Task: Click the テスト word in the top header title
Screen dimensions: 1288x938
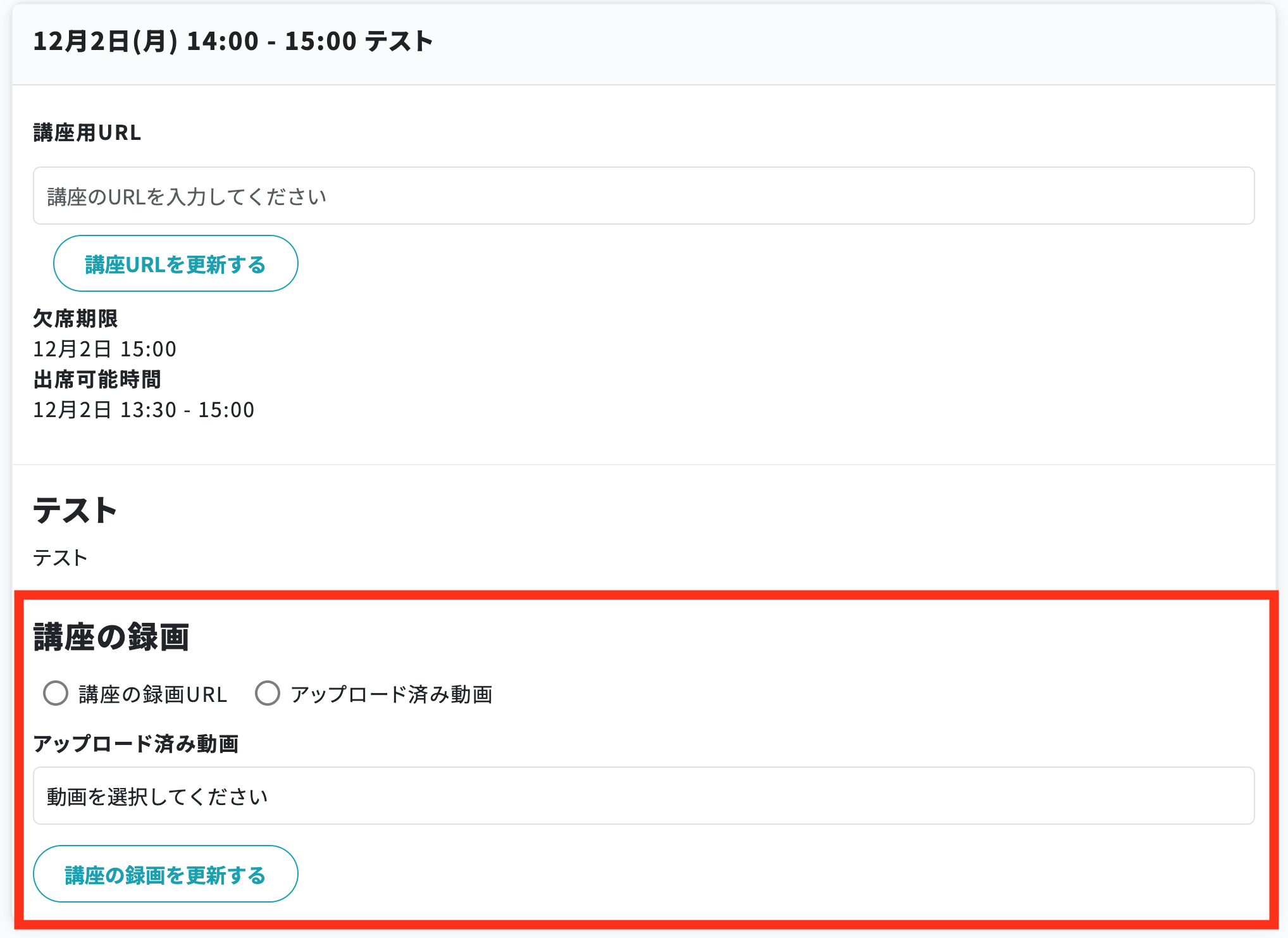Action: [399, 42]
